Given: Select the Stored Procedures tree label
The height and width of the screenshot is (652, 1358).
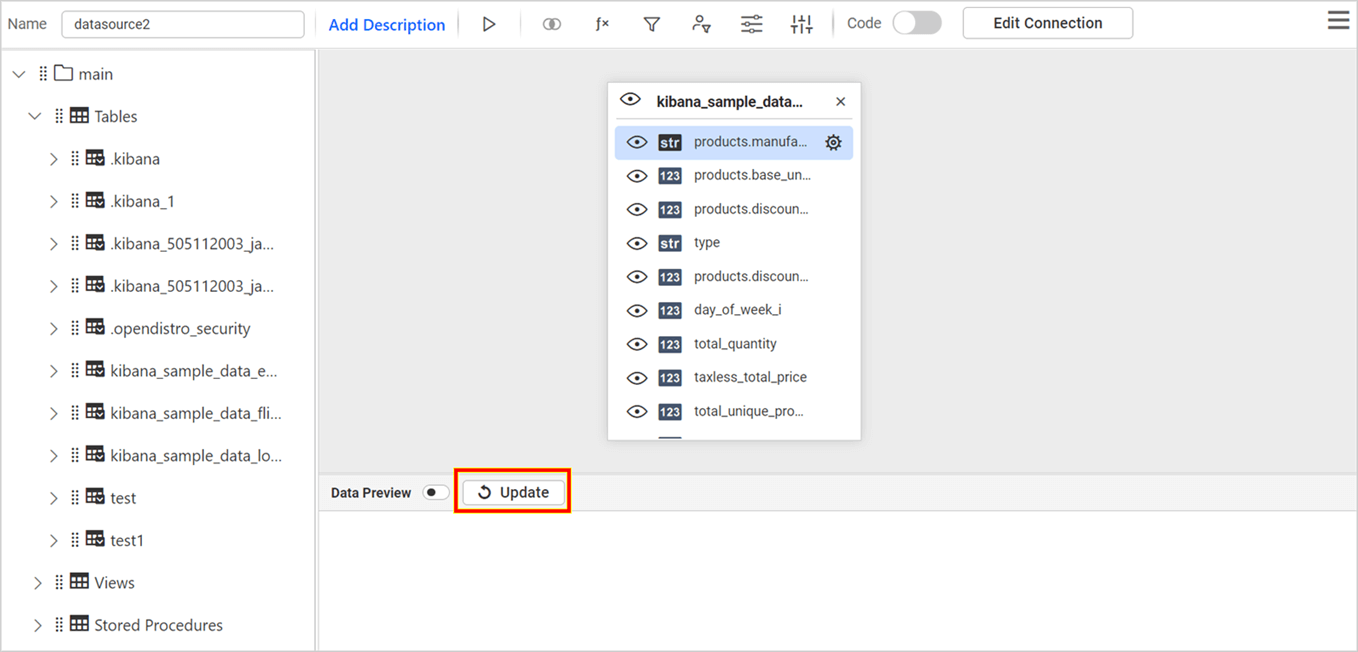Looking at the screenshot, I should [158, 625].
